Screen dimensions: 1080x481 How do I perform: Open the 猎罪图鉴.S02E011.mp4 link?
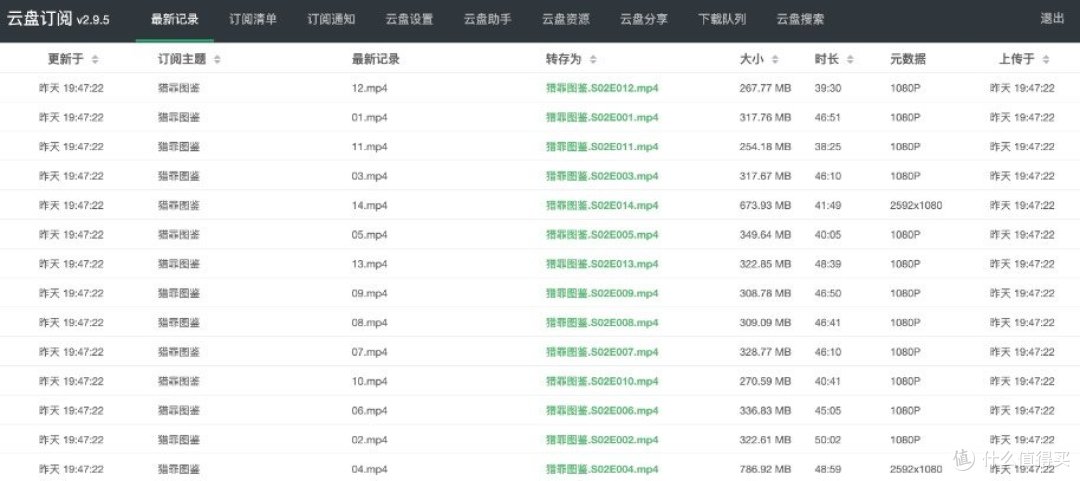tap(602, 147)
